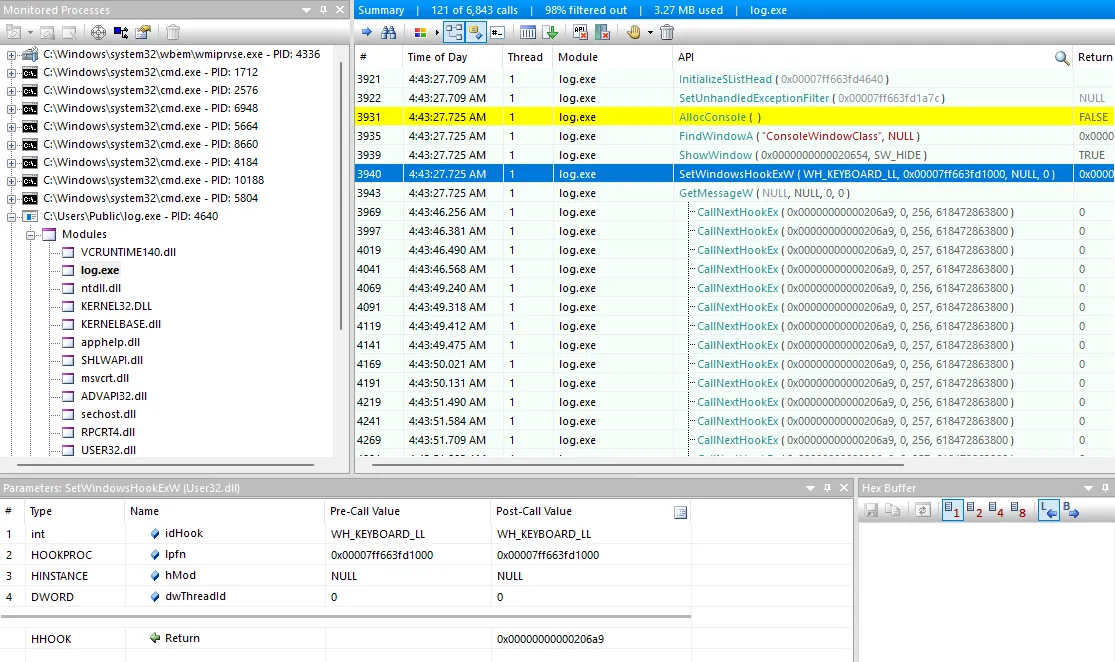The width and height of the screenshot is (1115, 662).
Task: Click the columns icon in summary toolbar
Action: click(528, 32)
